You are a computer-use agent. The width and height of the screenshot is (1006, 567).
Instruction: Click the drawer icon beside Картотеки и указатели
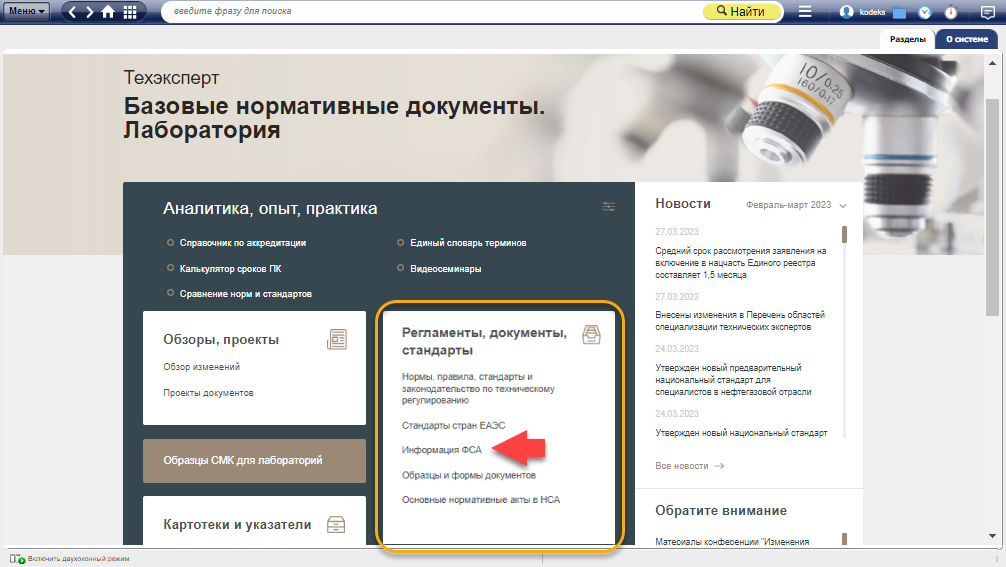point(336,524)
